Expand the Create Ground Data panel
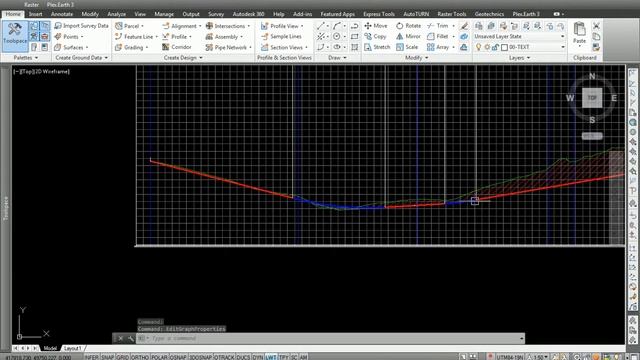This screenshot has height=360, width=640. pyautogui.click(x=82, y=58)
